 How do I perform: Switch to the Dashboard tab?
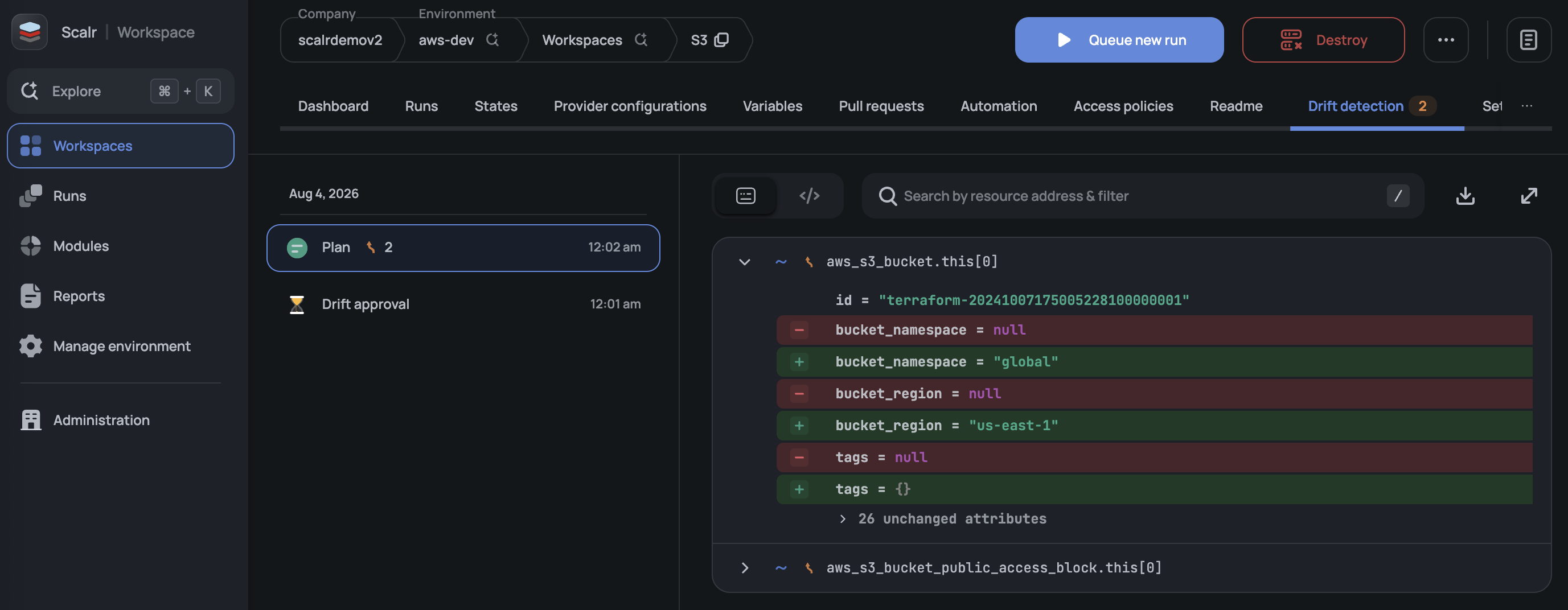click(333, 106)
